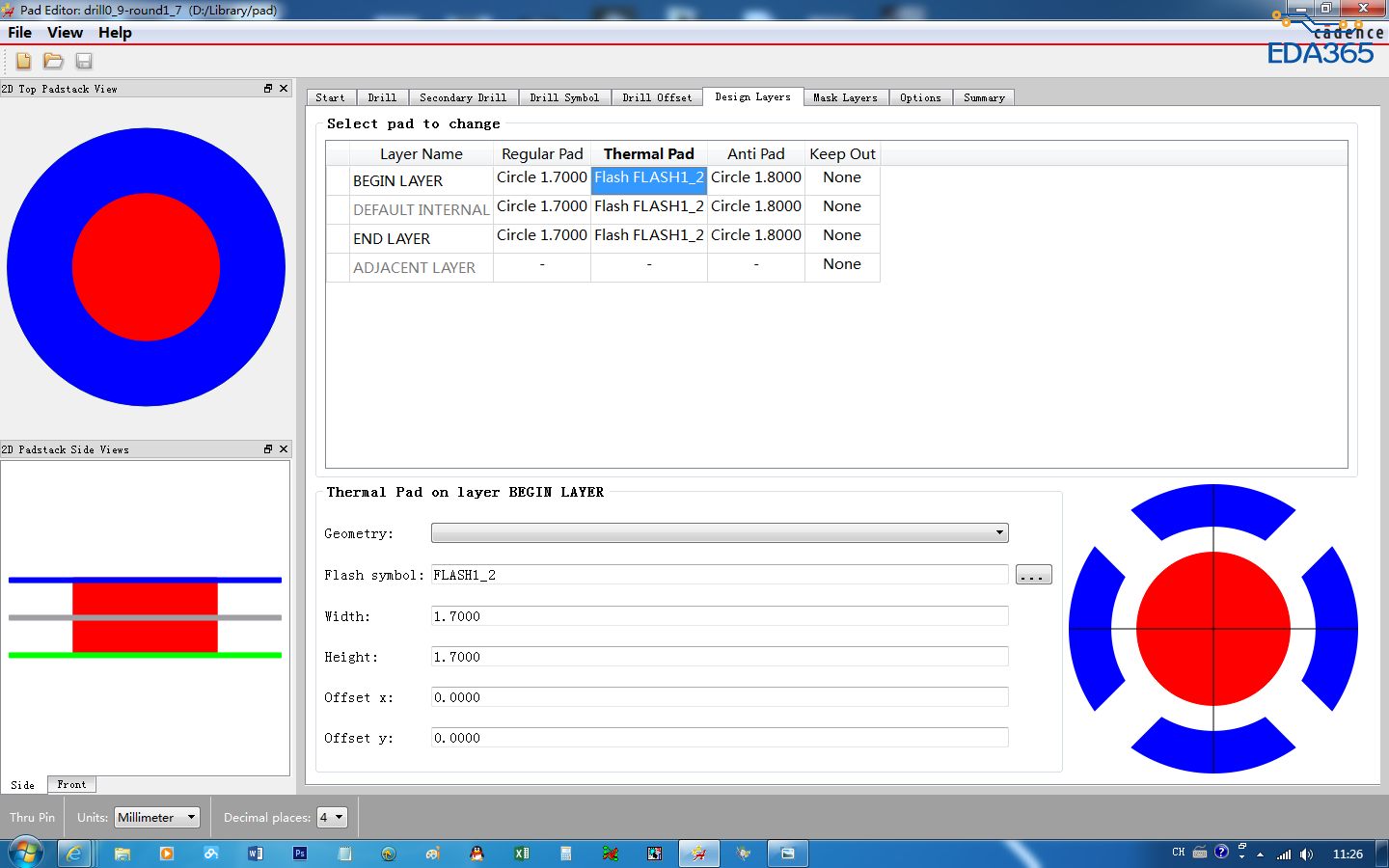Select DEFAULT INTERNAL Anti Pad cell

756,207
